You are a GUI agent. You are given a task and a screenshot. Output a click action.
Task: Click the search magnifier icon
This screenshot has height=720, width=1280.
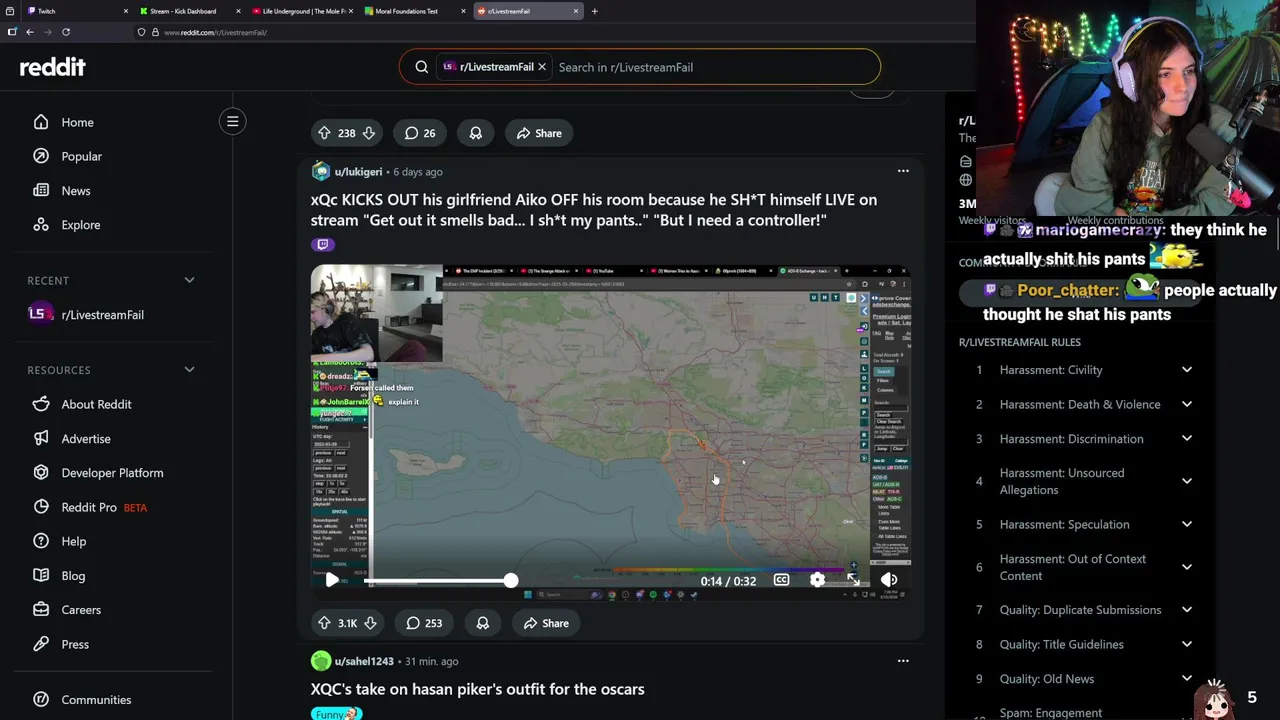click(x=421, y=67)
